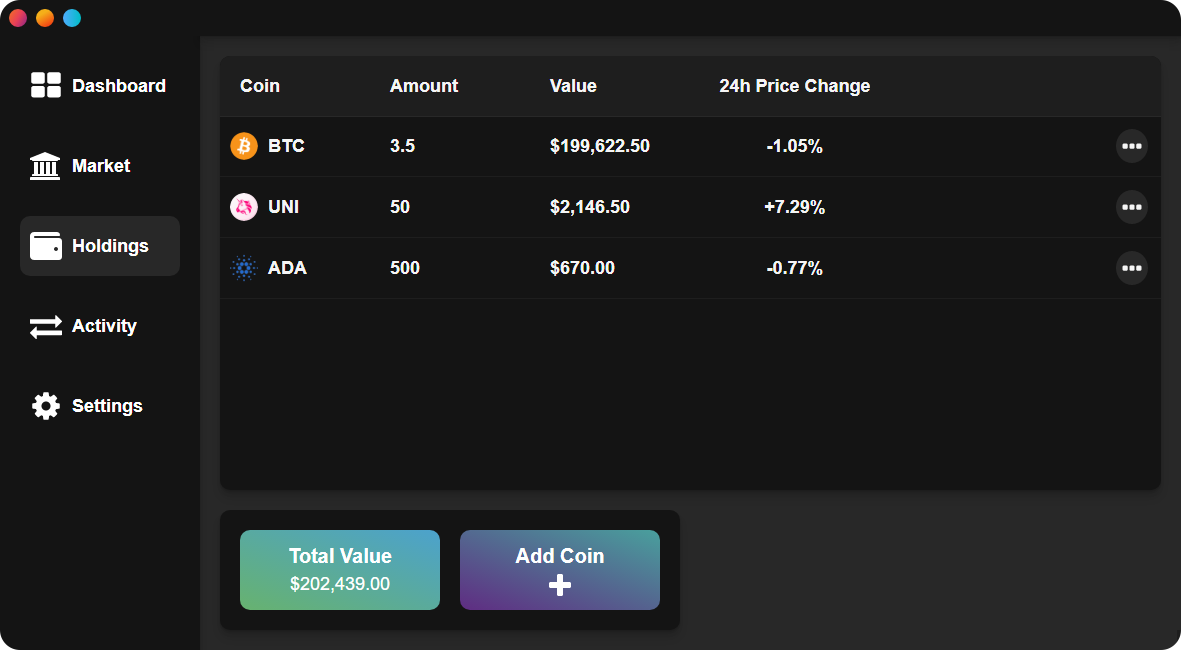
Task: Click the UNI unicorn coin logo
Action: (244, 207)
